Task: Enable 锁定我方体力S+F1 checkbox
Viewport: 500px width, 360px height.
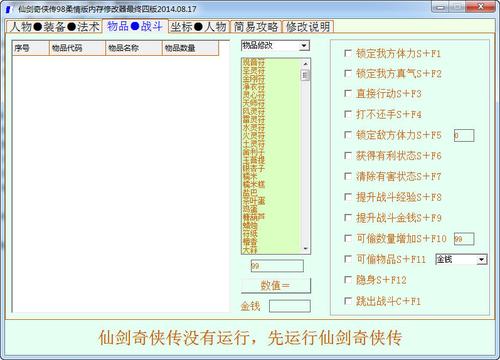Action: [x=348, y=53]
